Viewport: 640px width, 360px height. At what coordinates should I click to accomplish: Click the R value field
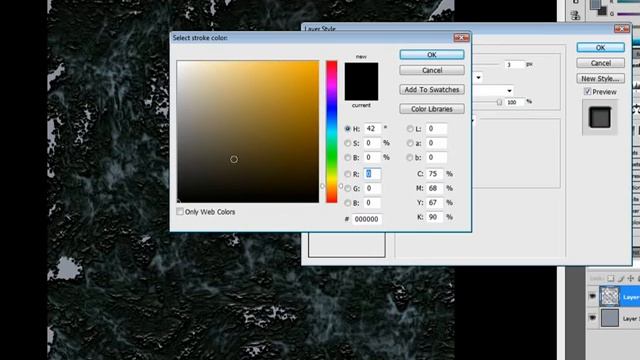[372, 174]
